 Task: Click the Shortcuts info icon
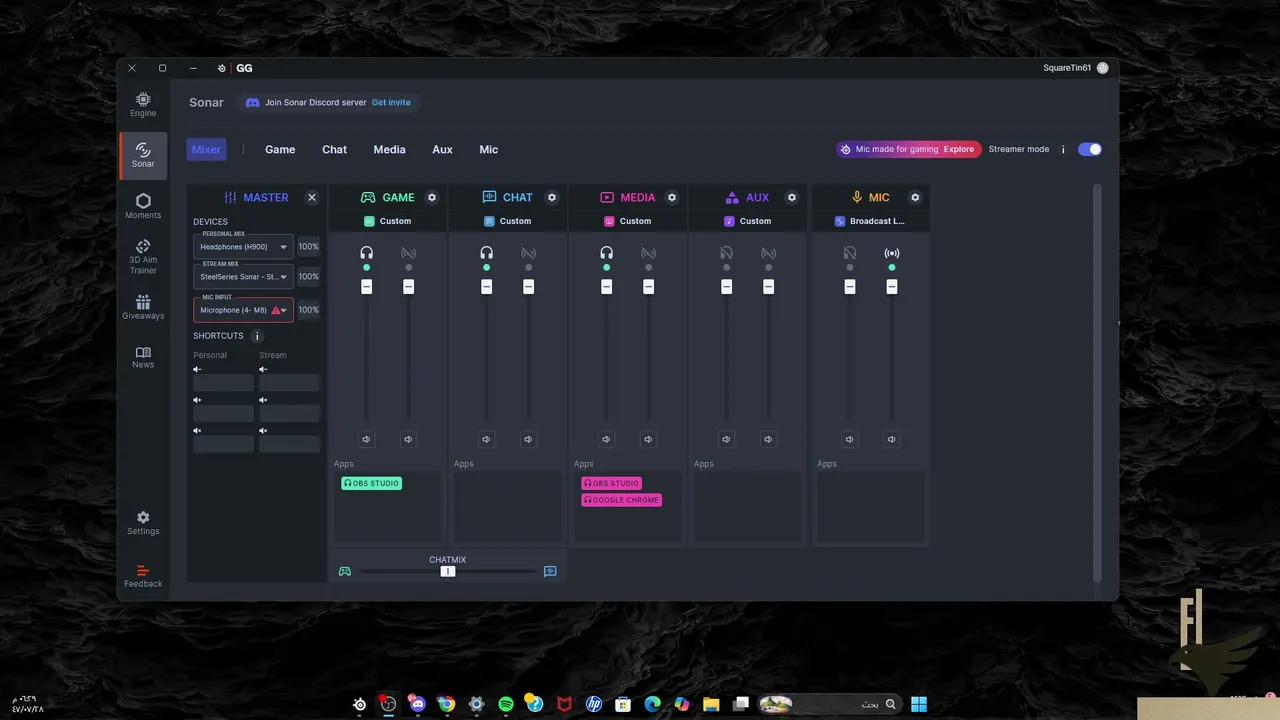tap(257, 336)
